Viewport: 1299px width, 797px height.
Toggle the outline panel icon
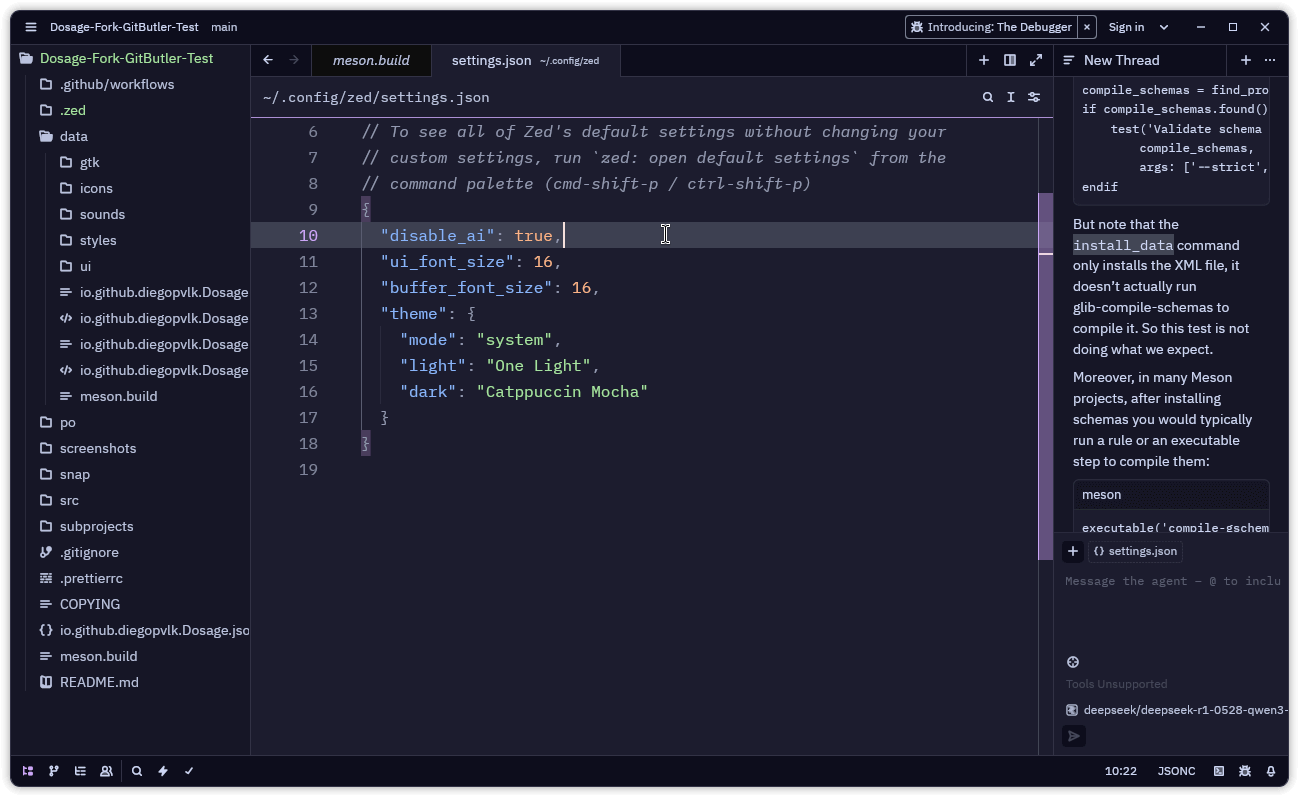[x=80, y=771]
